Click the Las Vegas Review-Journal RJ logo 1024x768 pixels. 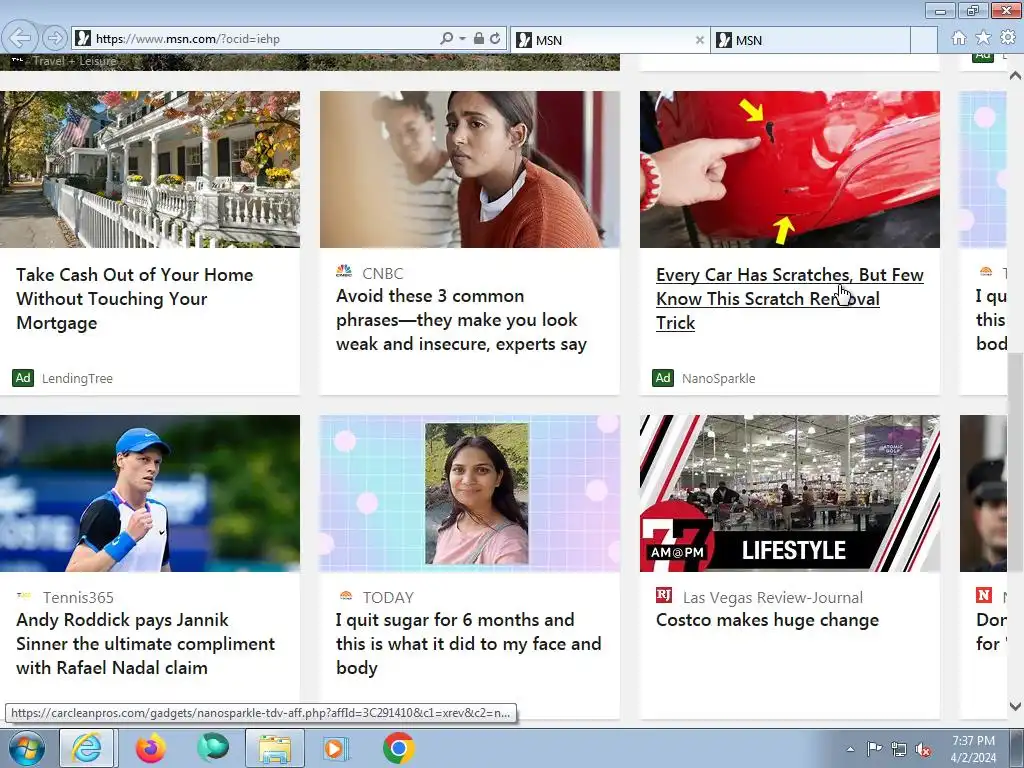(x=664, y=595)
